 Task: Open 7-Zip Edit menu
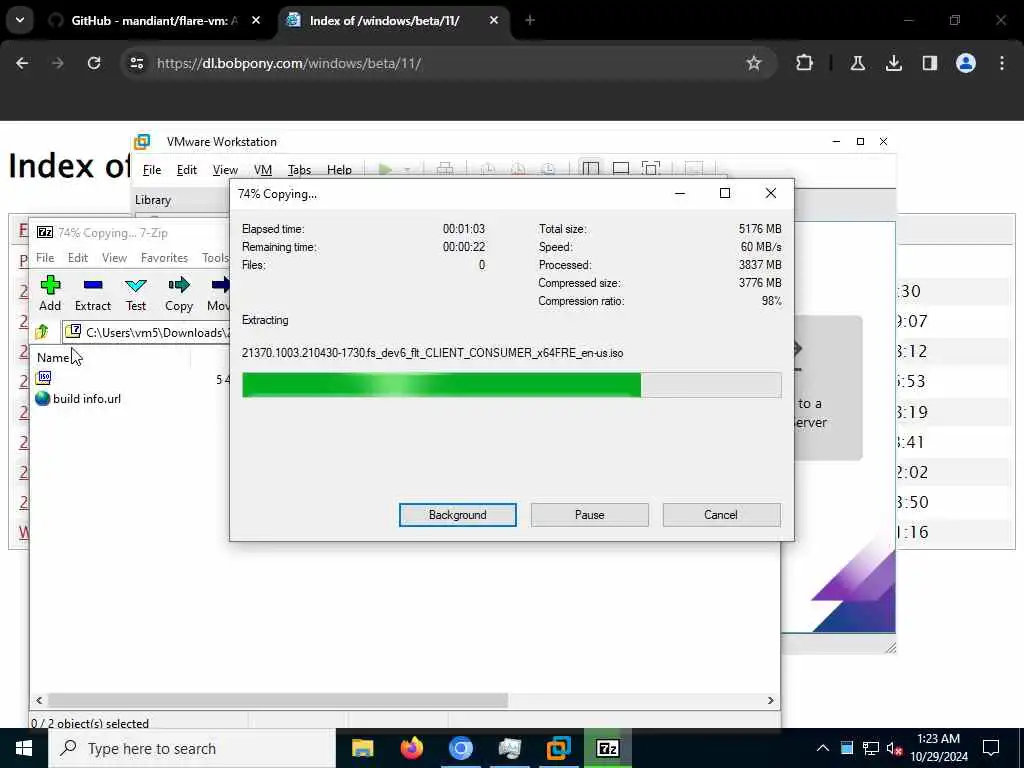[x=78, y=258]
